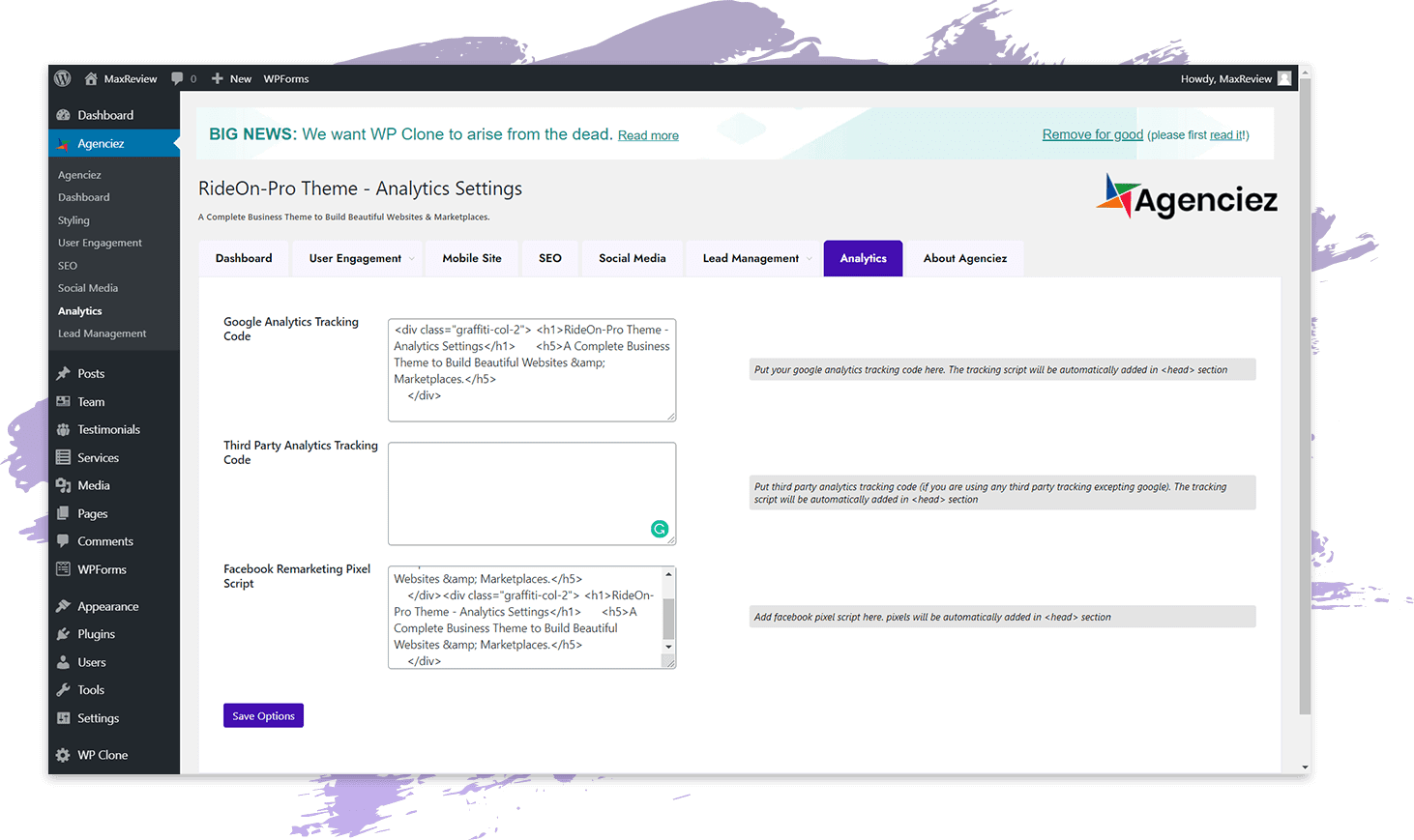
Task: Click the home icon beside MaxReview
Action: 91,78
